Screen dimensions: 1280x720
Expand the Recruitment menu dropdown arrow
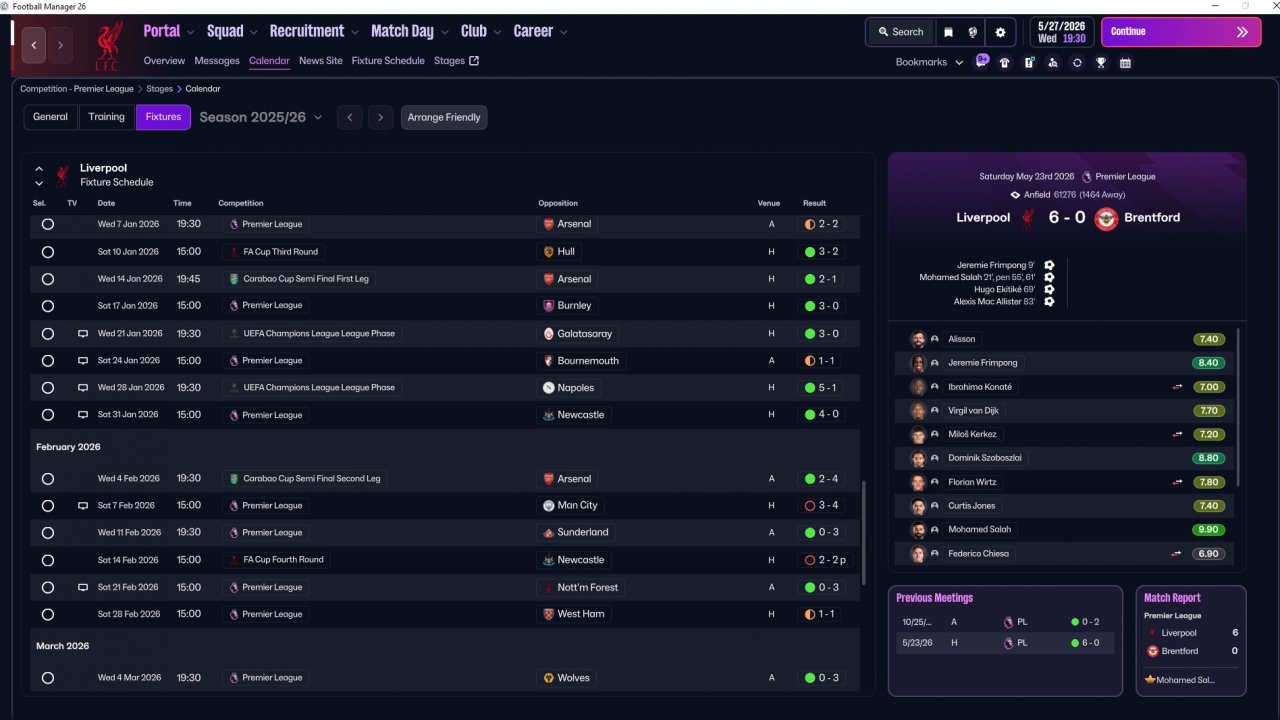355,32
